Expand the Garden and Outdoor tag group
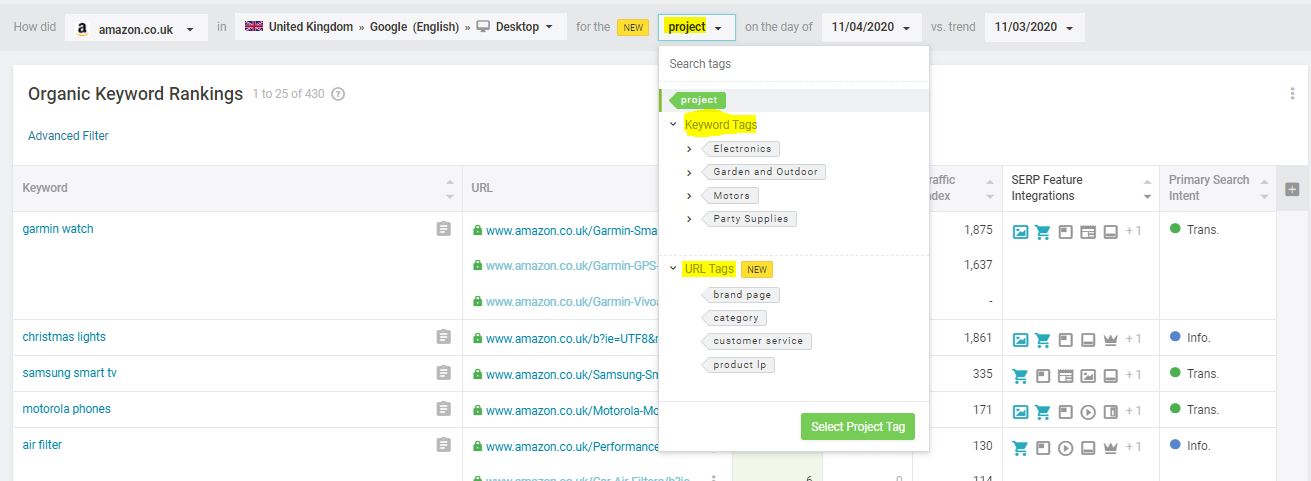 point(689,172)
